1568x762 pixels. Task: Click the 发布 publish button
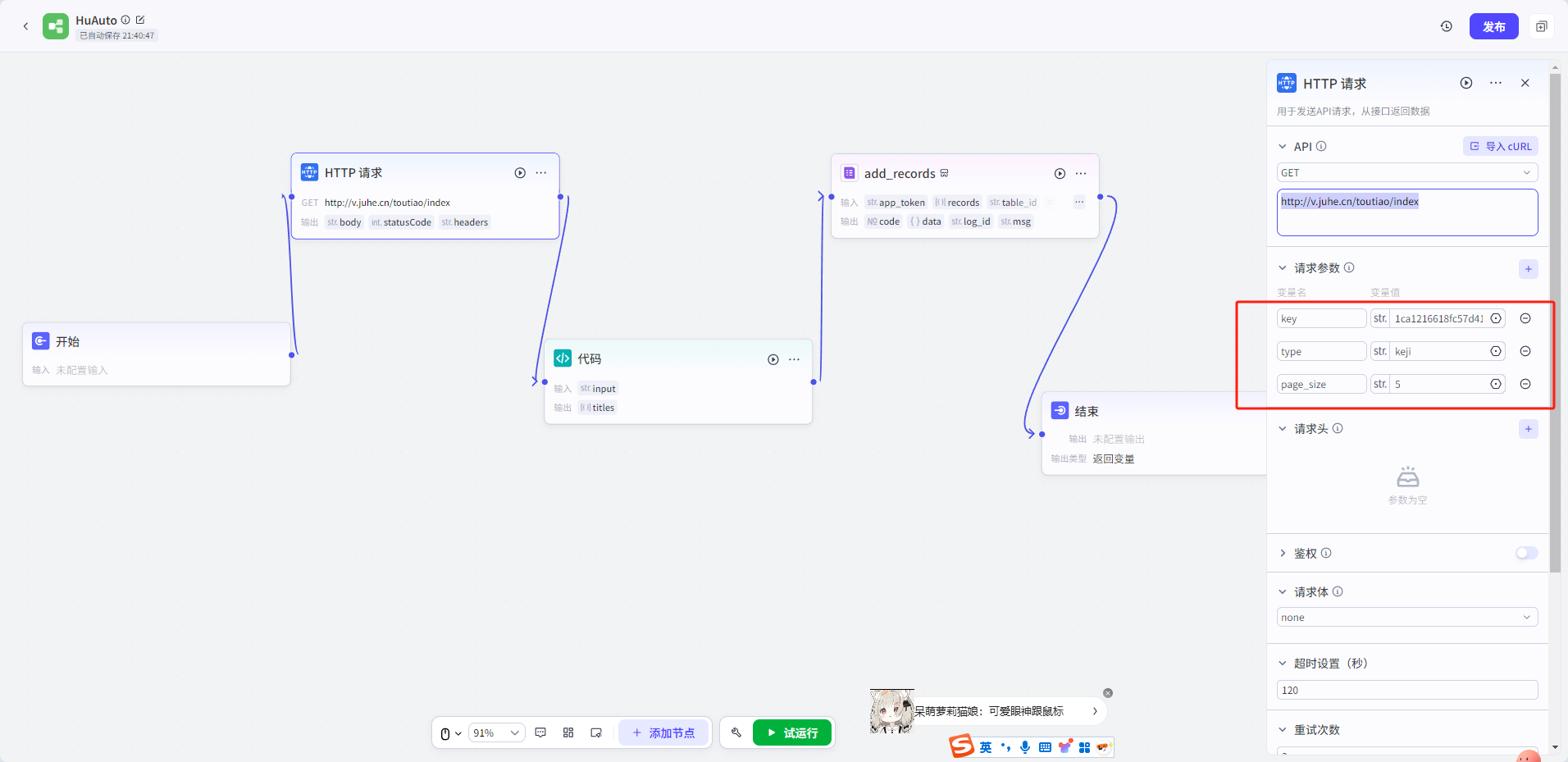point(1493,26)
